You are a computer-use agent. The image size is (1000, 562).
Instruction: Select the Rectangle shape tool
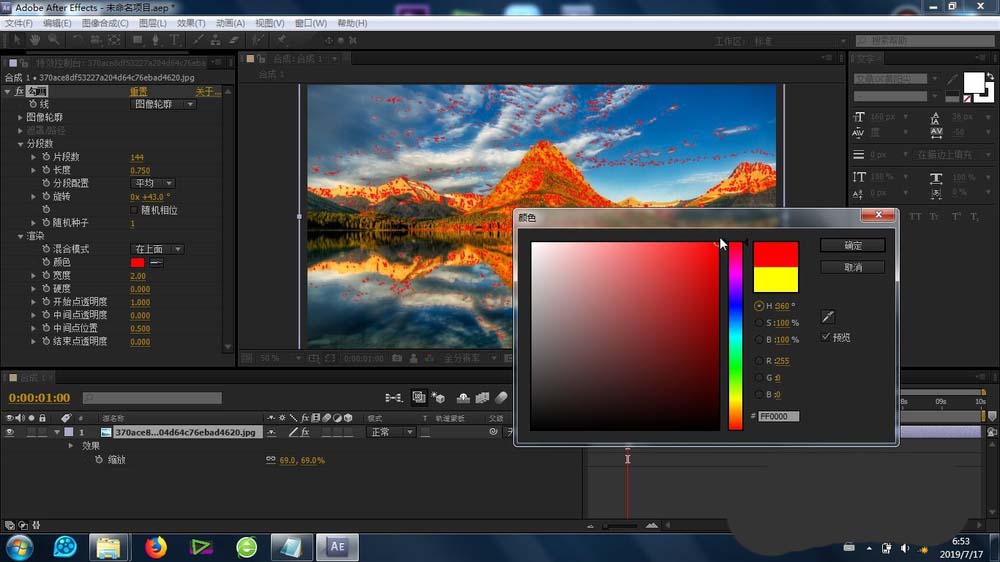coord(137,40)
